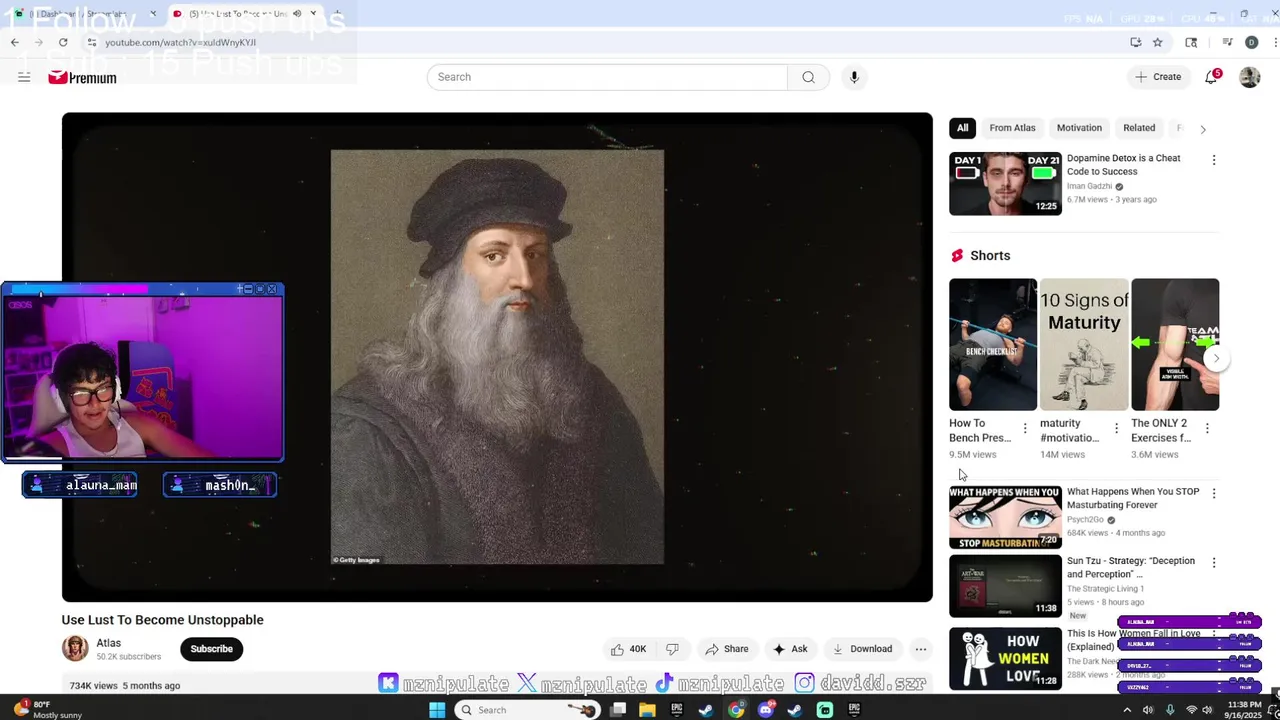Open File Explorer from taskbar
The height and width of the screenshot is (720, 1280).
[647, 710]
